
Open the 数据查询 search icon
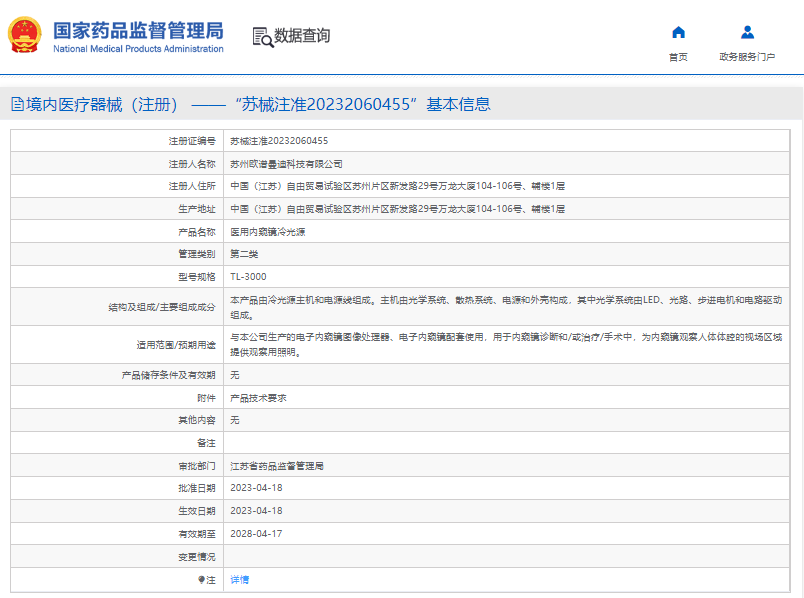click(263, 37)
